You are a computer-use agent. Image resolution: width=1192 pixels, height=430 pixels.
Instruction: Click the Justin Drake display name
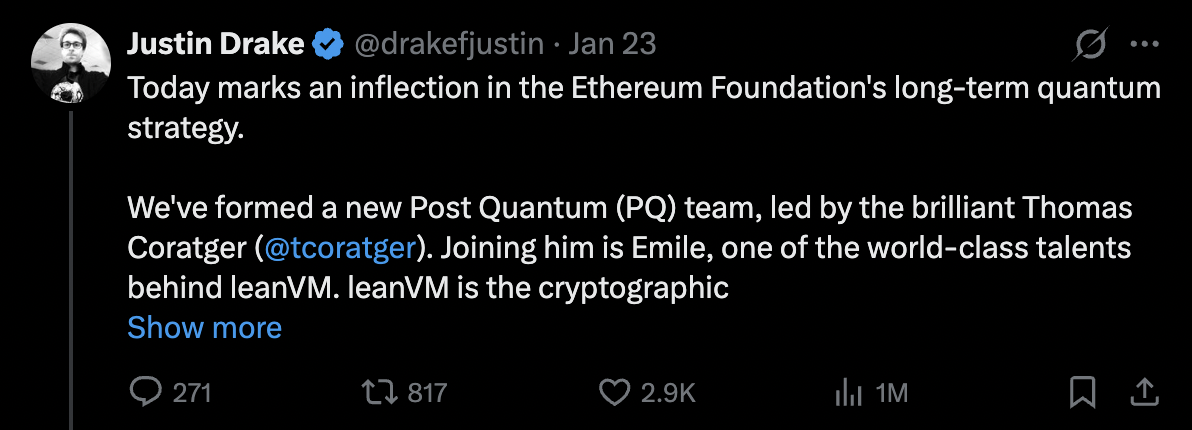coord(216,45)
